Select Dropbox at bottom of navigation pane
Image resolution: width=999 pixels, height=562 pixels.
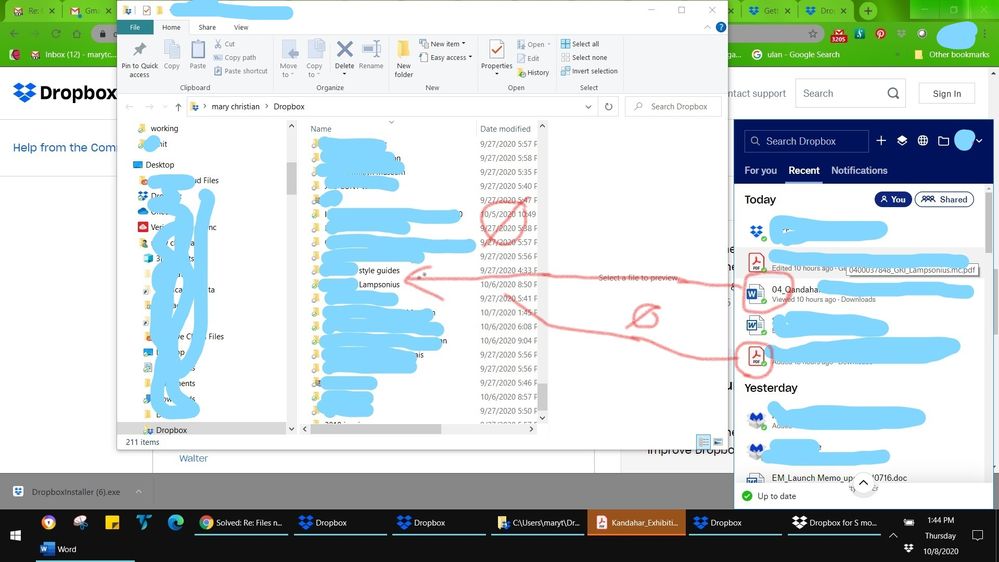tap(171, 430)
